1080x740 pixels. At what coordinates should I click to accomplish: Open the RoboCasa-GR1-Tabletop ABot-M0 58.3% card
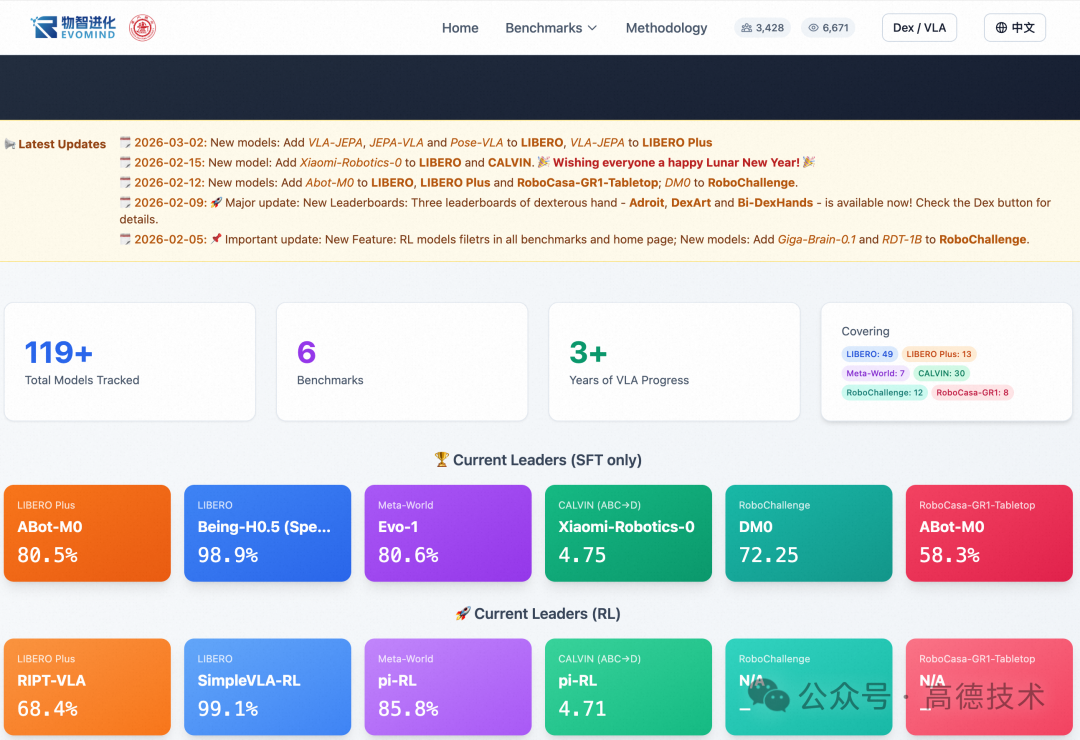pyautogui.click(x=989, y=533)
